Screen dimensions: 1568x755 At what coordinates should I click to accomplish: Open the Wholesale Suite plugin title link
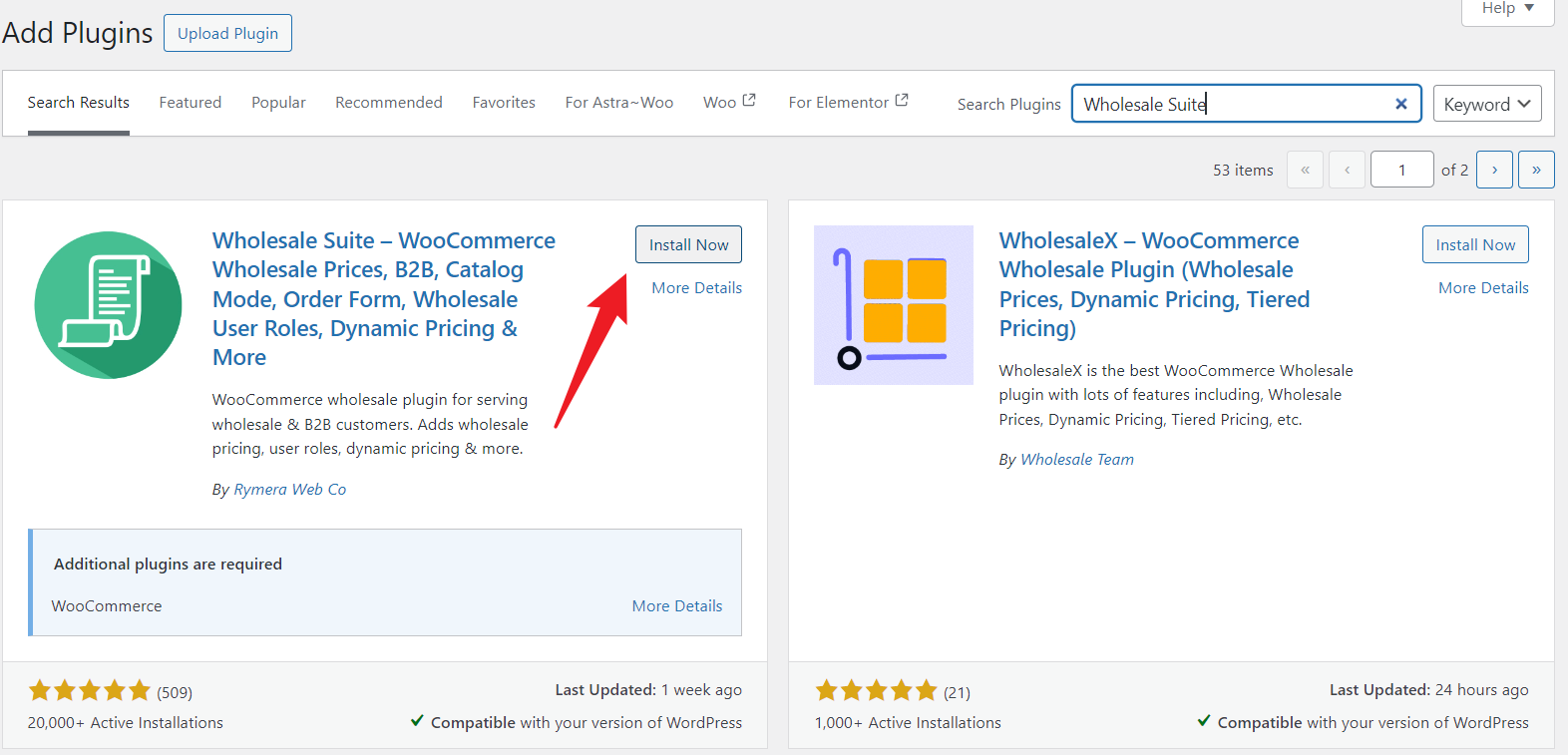[x=384, y=299]
